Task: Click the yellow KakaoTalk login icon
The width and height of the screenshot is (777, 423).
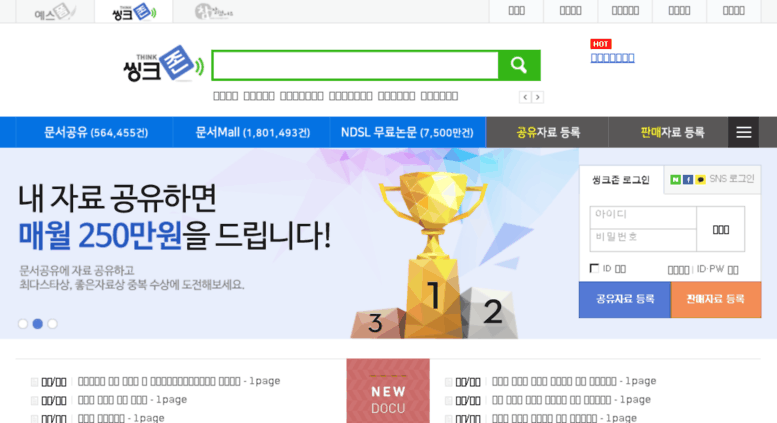Action: 700,179
